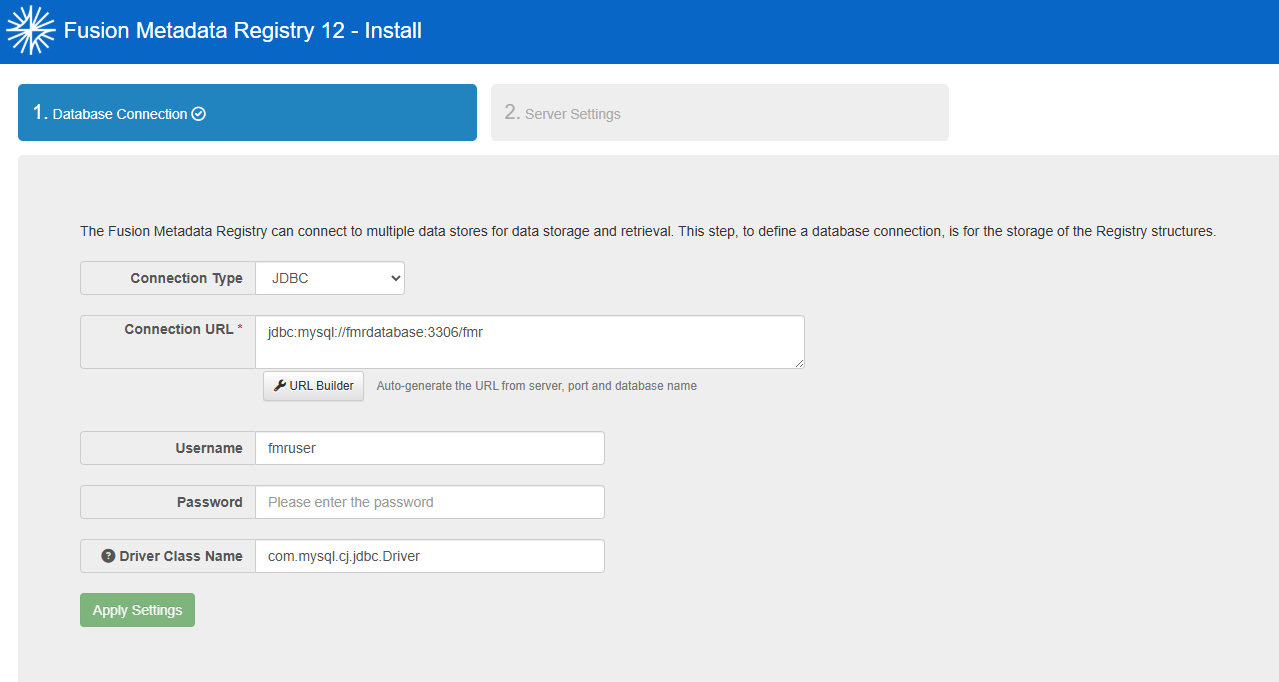This screenshot has height=682, width=1279.
Task: Click the checkmark icon on Database Connection tab
Action: [198, 114]
